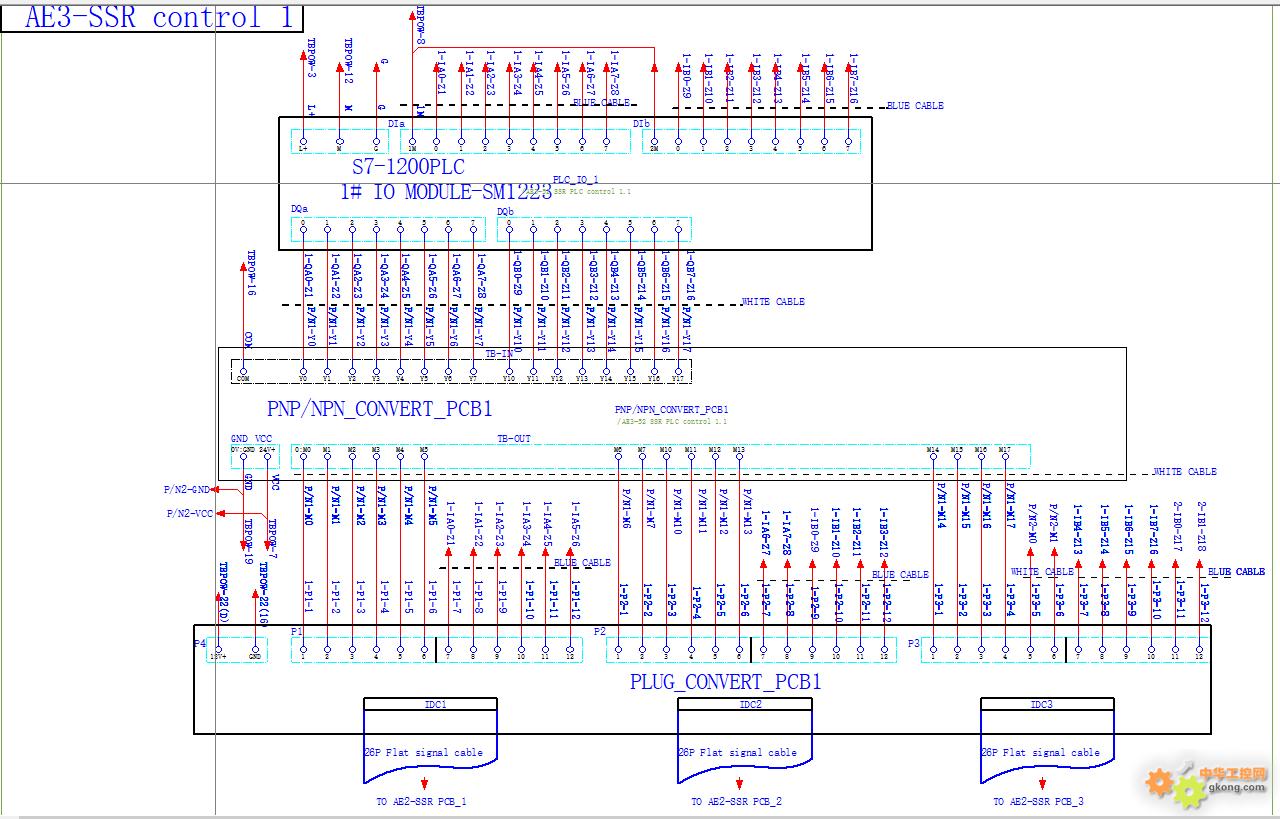This screenshot has width=1280, height=819.
Task: Select the '1-P2-1' wire label
Action: coord(624,599)
